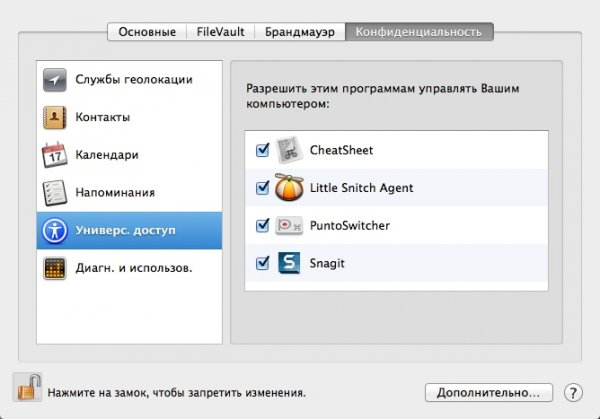Switch to the Основные tab

[x=147, y=32]
